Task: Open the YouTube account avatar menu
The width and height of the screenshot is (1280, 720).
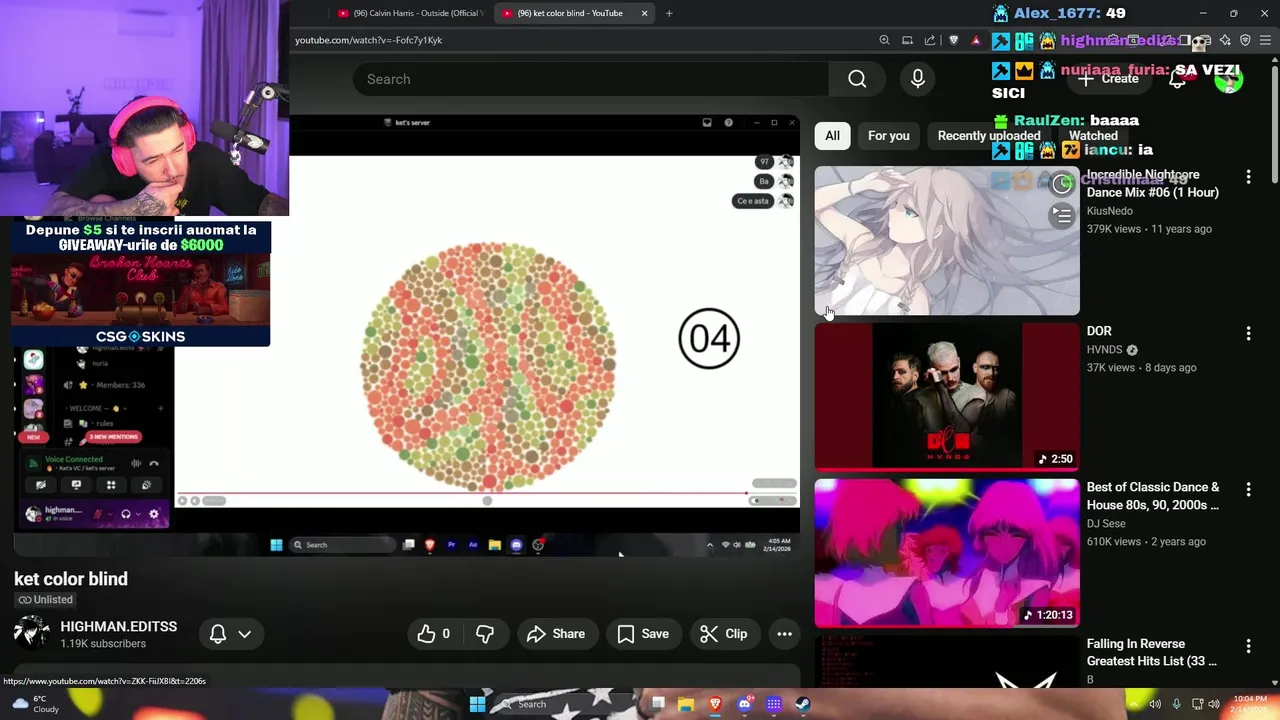Action: pyautogui.click(x=1228, y=79)
